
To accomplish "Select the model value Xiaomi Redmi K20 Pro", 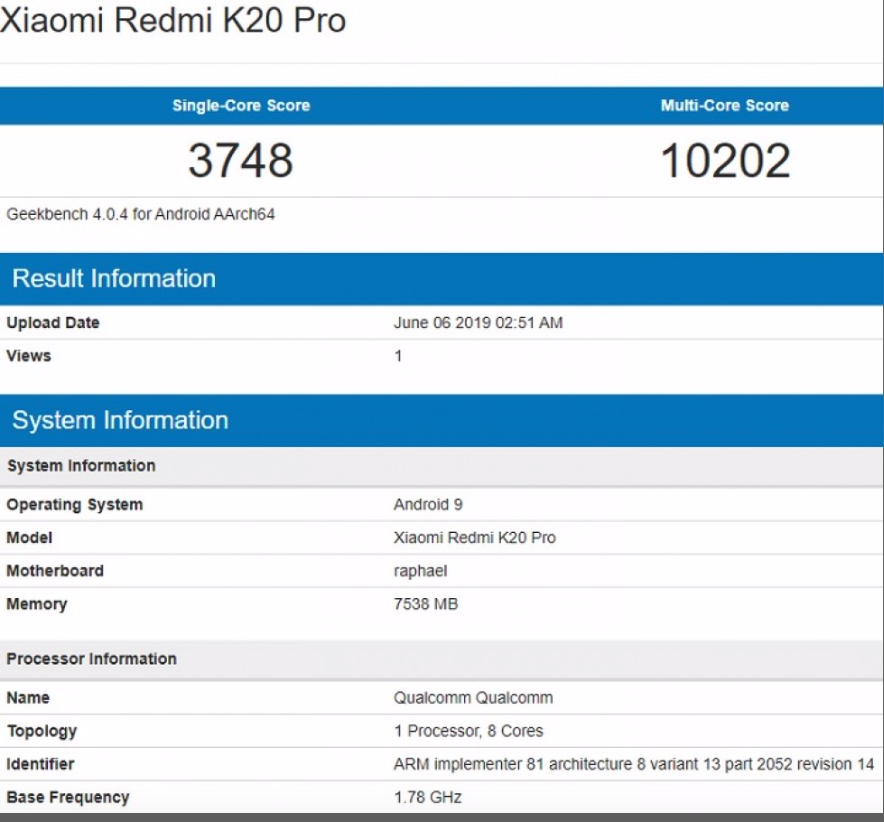I will [x=475, y=537].
